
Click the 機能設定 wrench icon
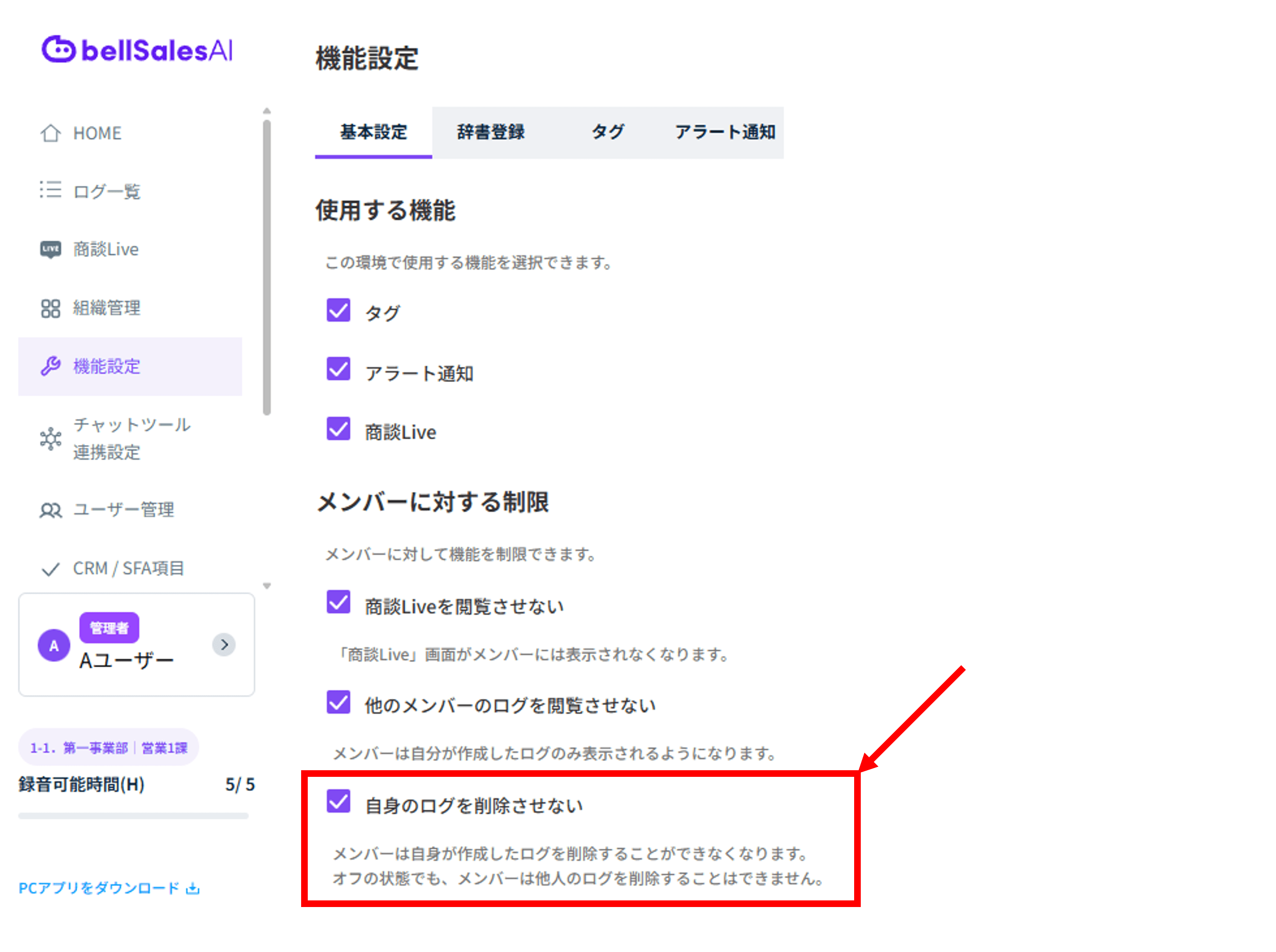pyautogui.click(x=50, y=366)
